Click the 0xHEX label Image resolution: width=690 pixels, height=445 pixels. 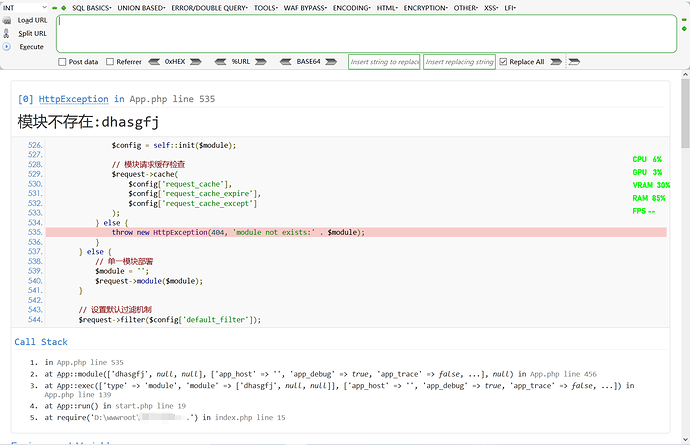175,62
